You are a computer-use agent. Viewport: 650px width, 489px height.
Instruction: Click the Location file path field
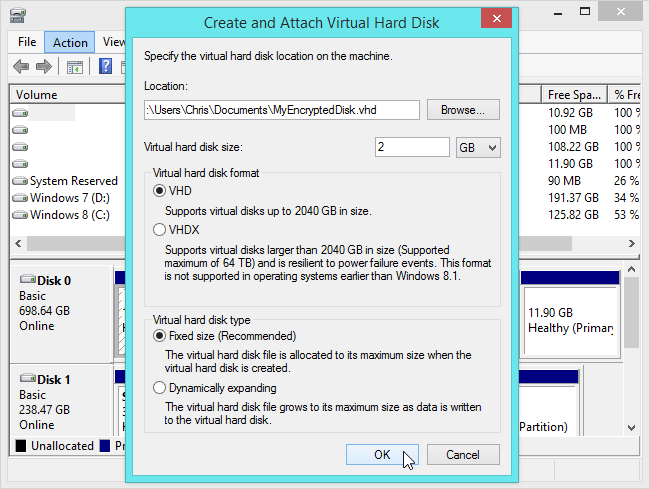pos(281,109)
